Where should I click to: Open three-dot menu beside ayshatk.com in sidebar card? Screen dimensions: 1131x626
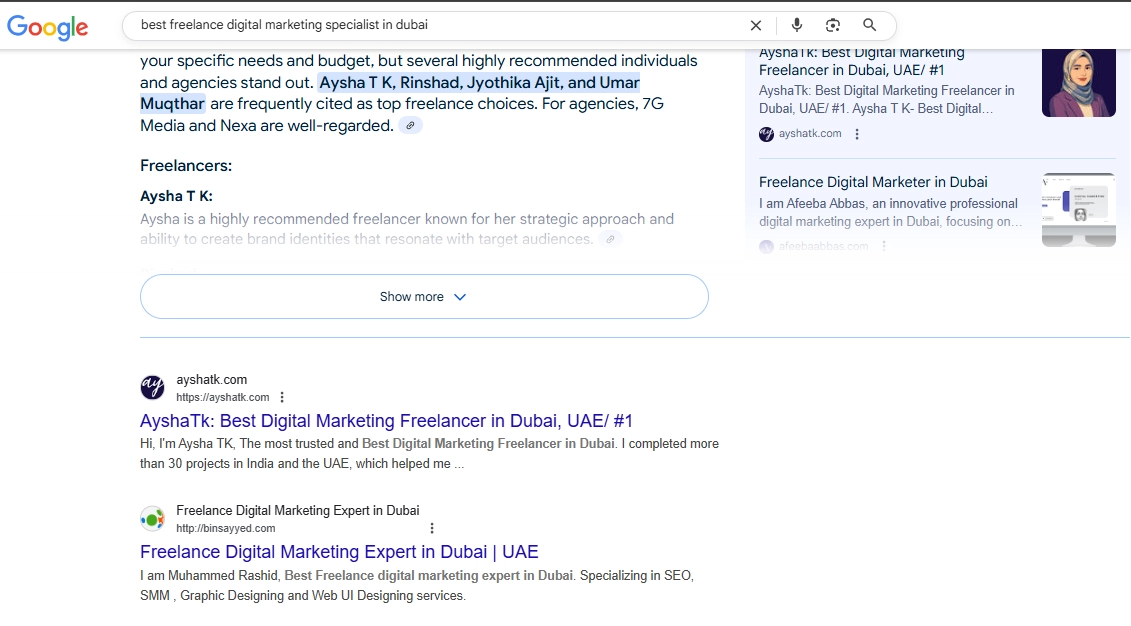[x=857, y=134]
